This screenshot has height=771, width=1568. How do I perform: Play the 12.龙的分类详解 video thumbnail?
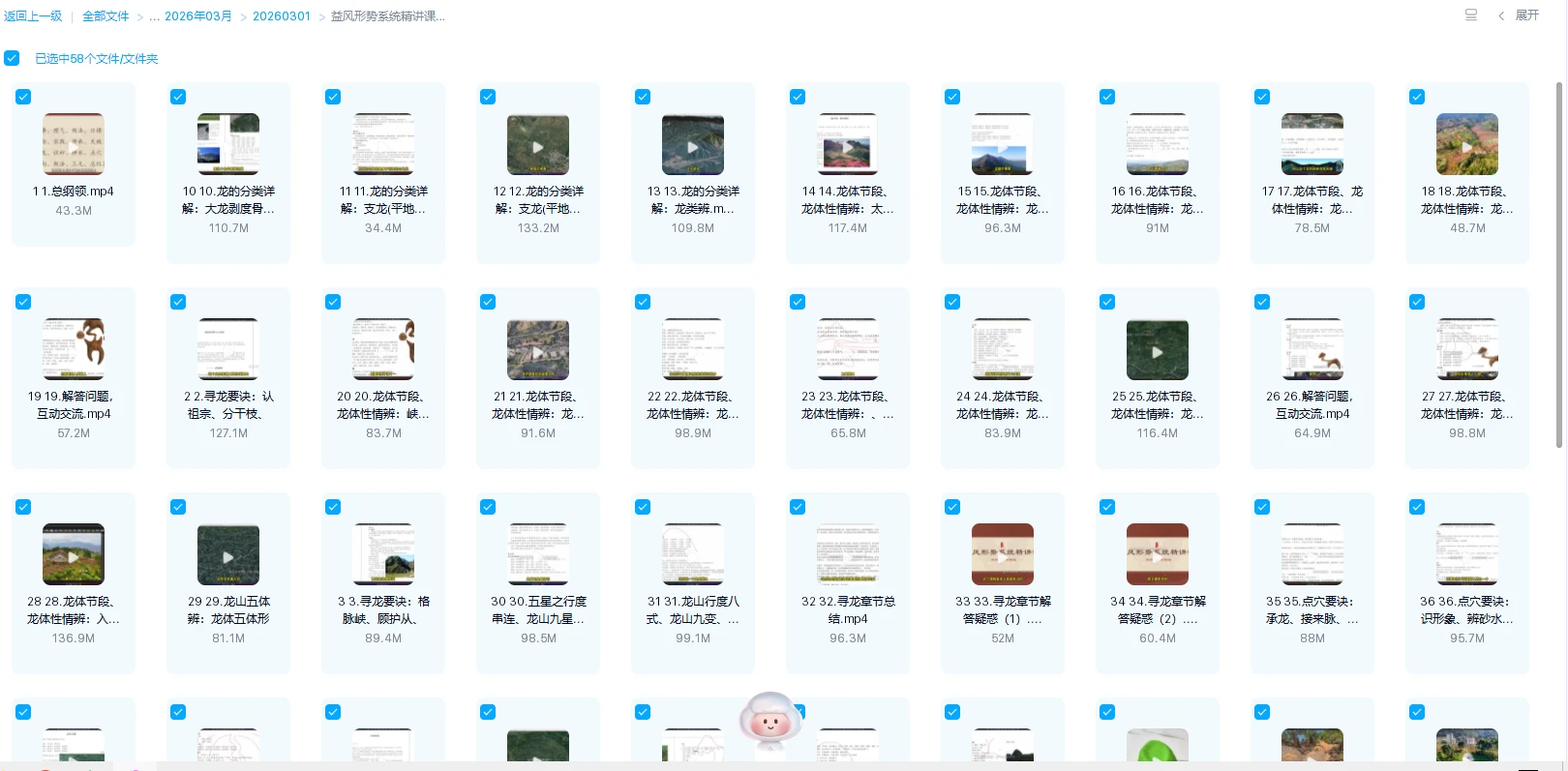point(538,145)
